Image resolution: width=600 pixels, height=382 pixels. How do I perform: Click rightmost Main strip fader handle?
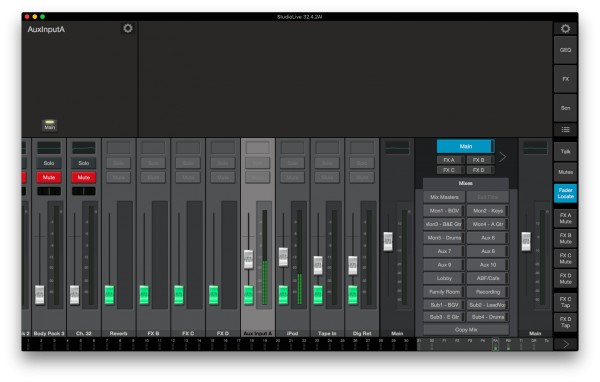pos(526,242)
